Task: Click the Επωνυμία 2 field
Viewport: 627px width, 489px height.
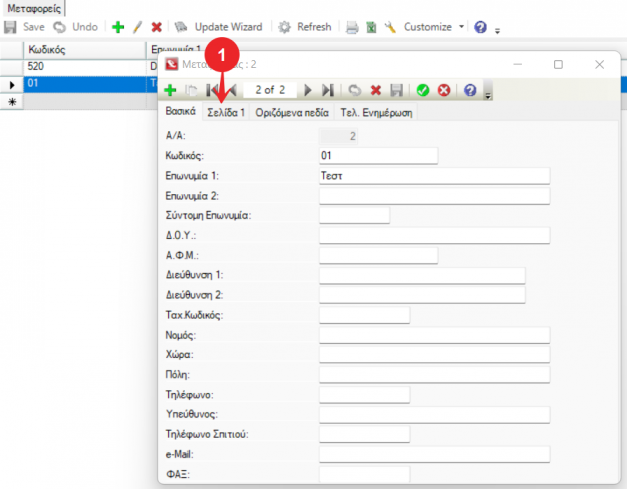Action: coord(434,196)
